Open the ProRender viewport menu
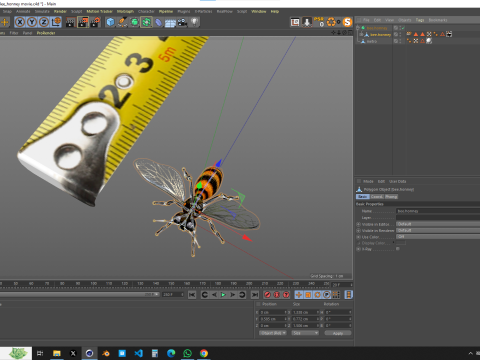The width and height of the screenshot is (480, 360). click(x=46, y=33)
